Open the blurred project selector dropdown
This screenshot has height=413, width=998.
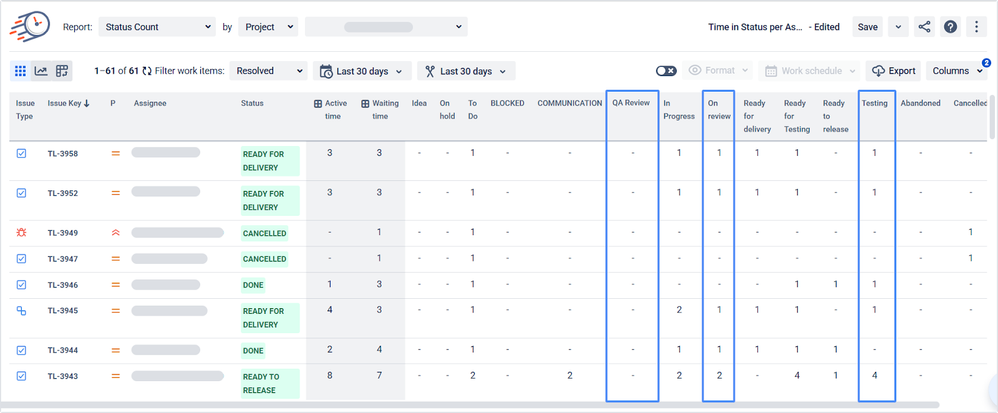point(386,27)
